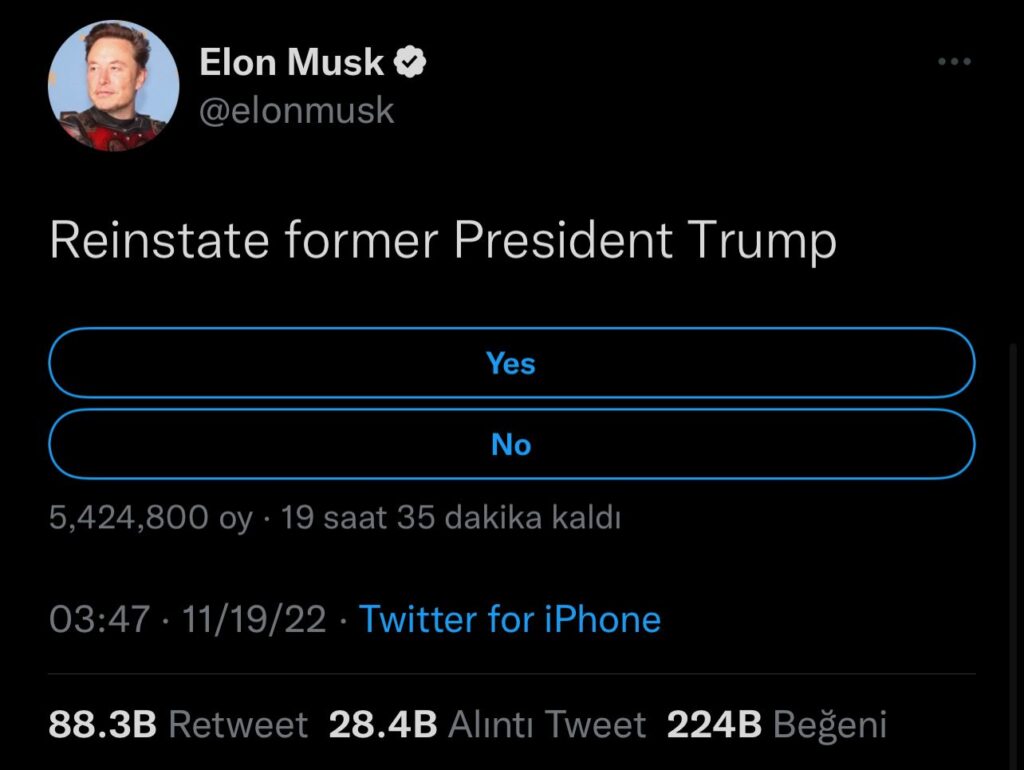Open Elon Musk's profile picture
The width and height of the screenshot is (1024, 770).
[x=113, y=86]
